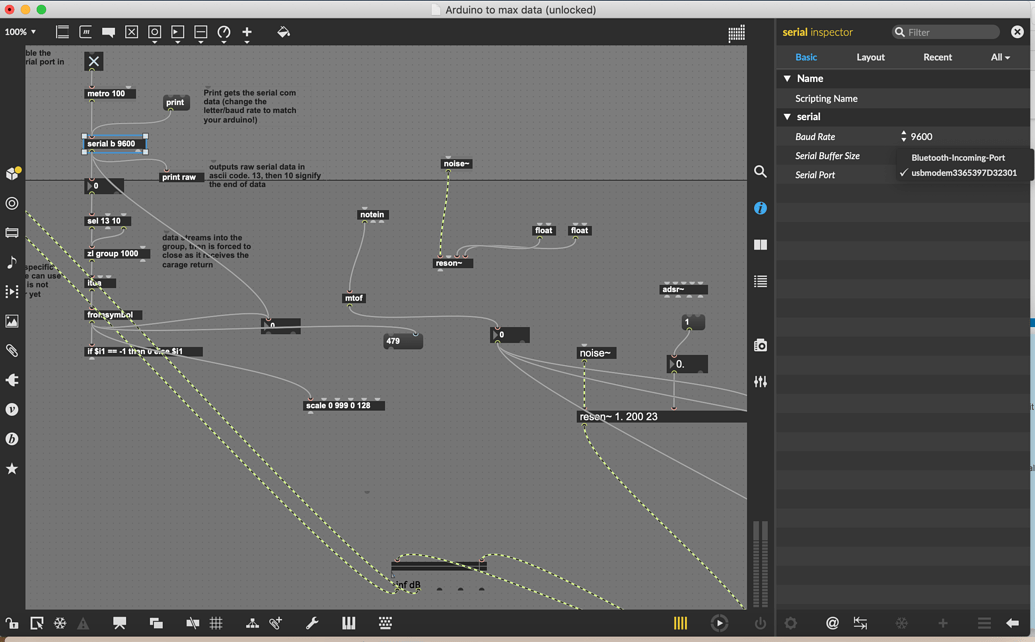Open the reference book sidebar icon
The width and height of the screenshot is (1035, 642).
click(760, 245)
